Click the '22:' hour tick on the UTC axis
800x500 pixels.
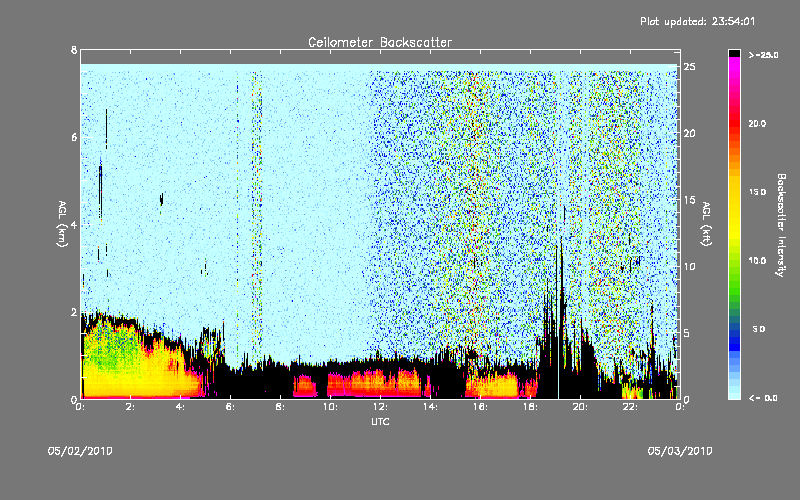pyautogui.click(x=631, y=407)
